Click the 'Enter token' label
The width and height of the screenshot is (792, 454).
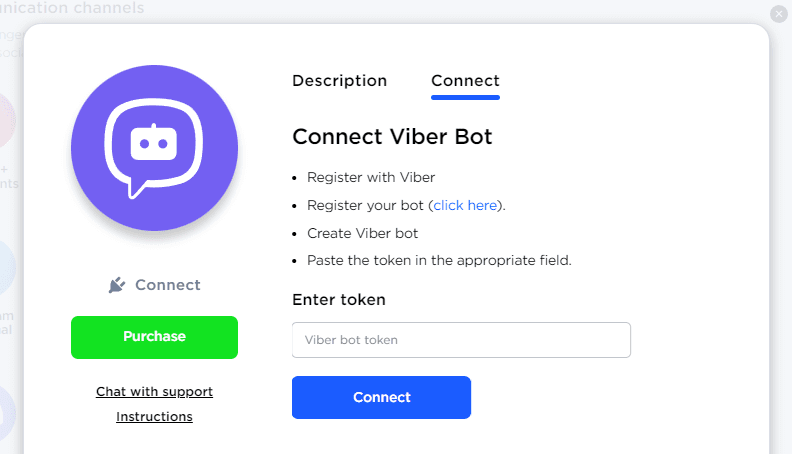tap(339, 299)
